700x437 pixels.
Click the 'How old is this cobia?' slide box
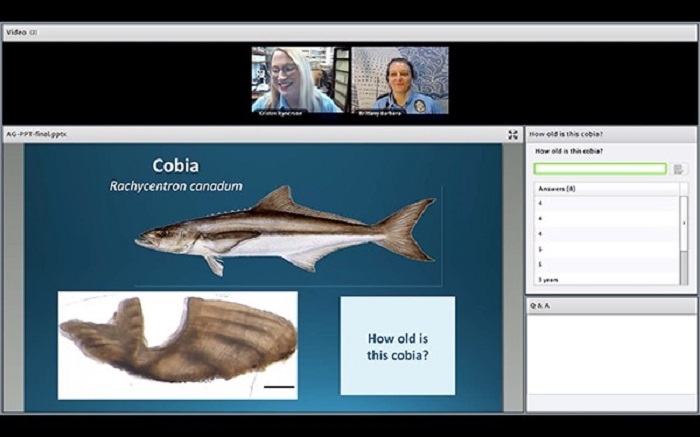(x=397, y=345)
